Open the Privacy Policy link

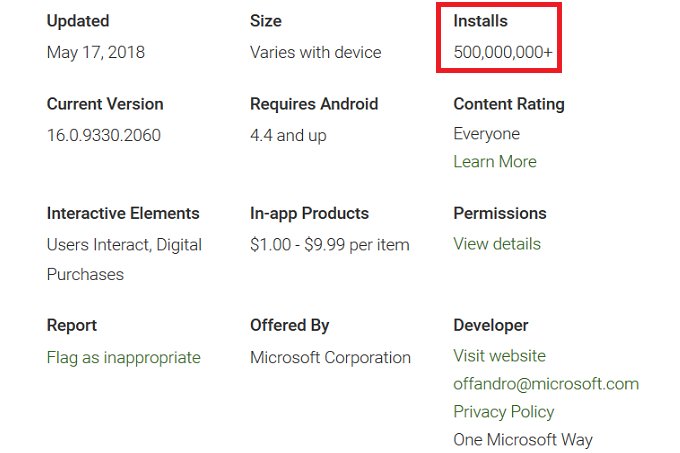(503, 412)
